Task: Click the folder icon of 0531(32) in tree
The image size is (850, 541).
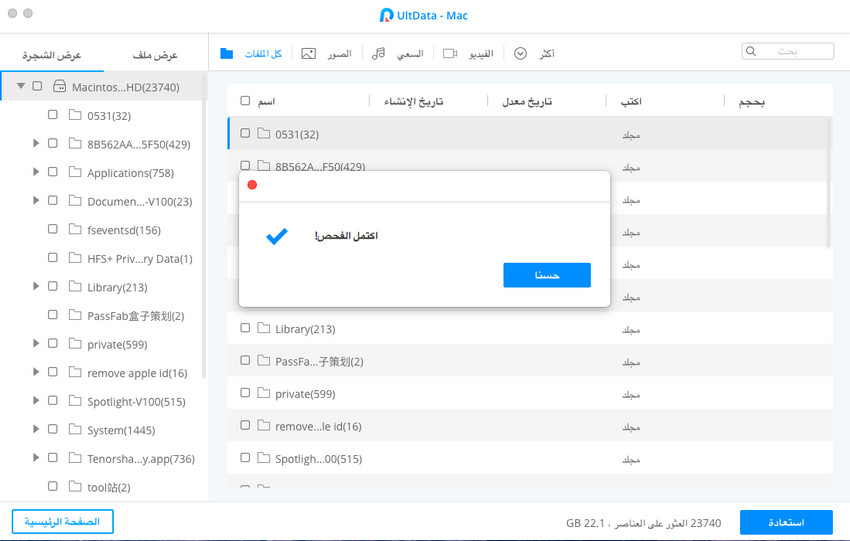Action: (75, 115)
